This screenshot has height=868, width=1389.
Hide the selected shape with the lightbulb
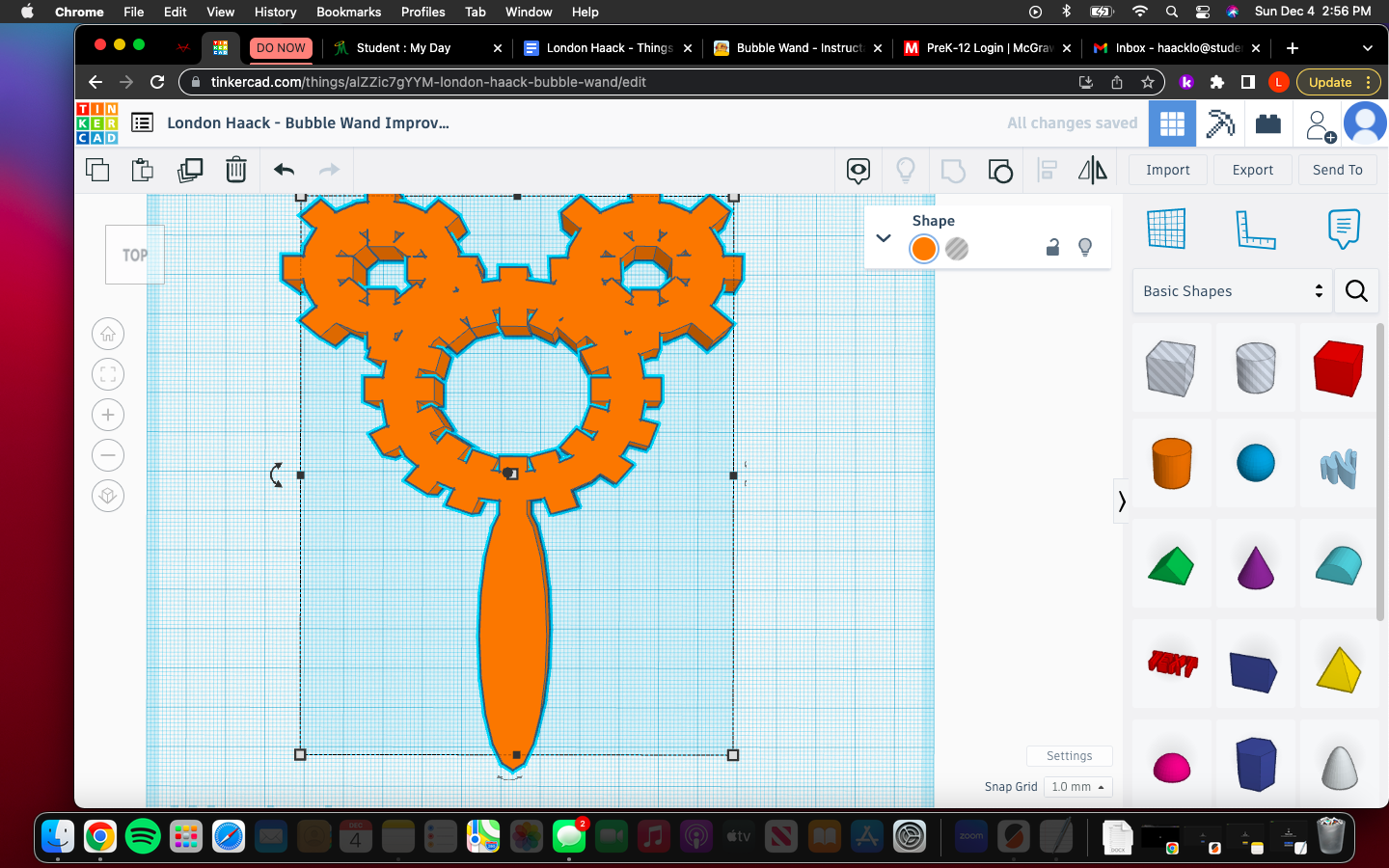pos(1085,249)
